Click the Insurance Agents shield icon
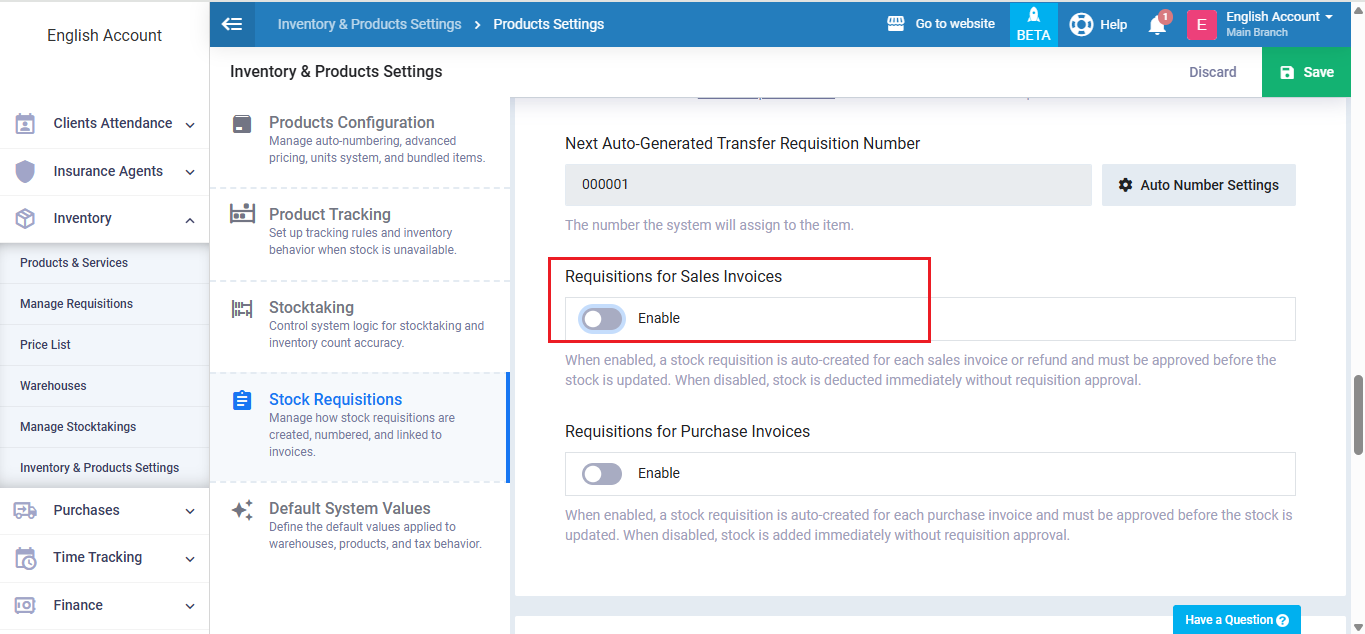Screen dimensions: 1365x634 click(25, 172)
